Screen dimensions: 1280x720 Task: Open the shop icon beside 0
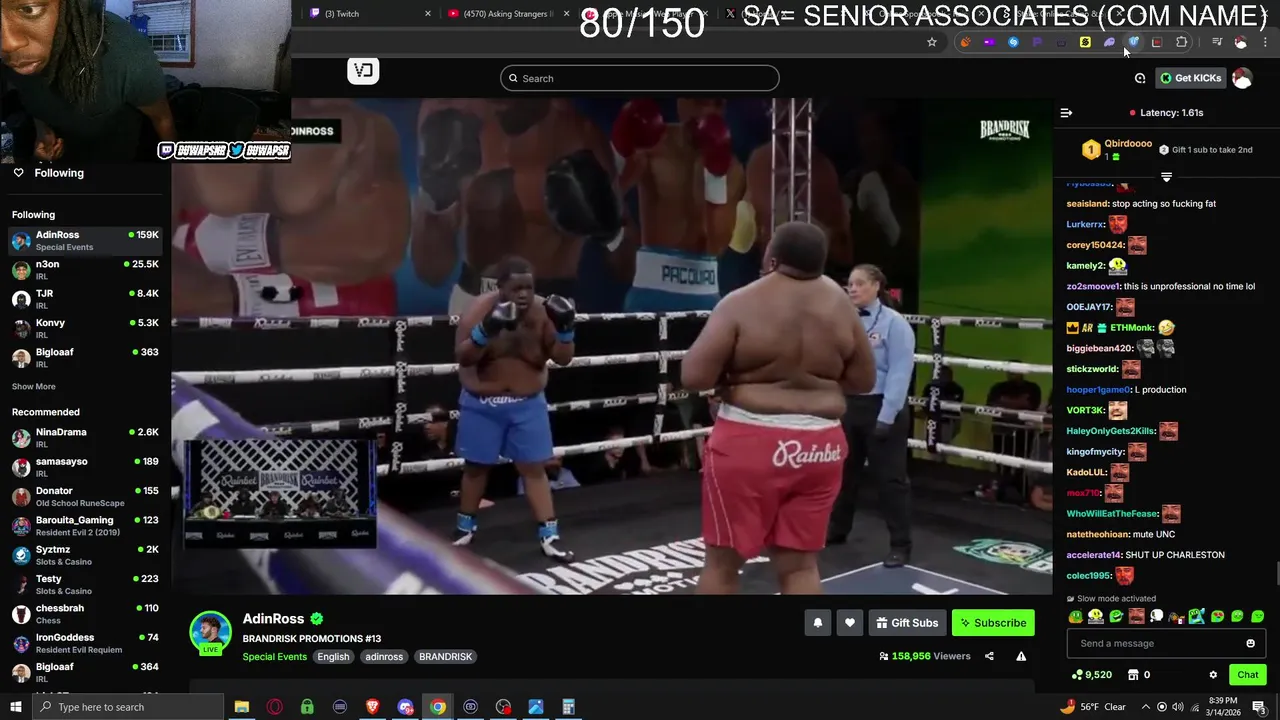[1133, 675]
